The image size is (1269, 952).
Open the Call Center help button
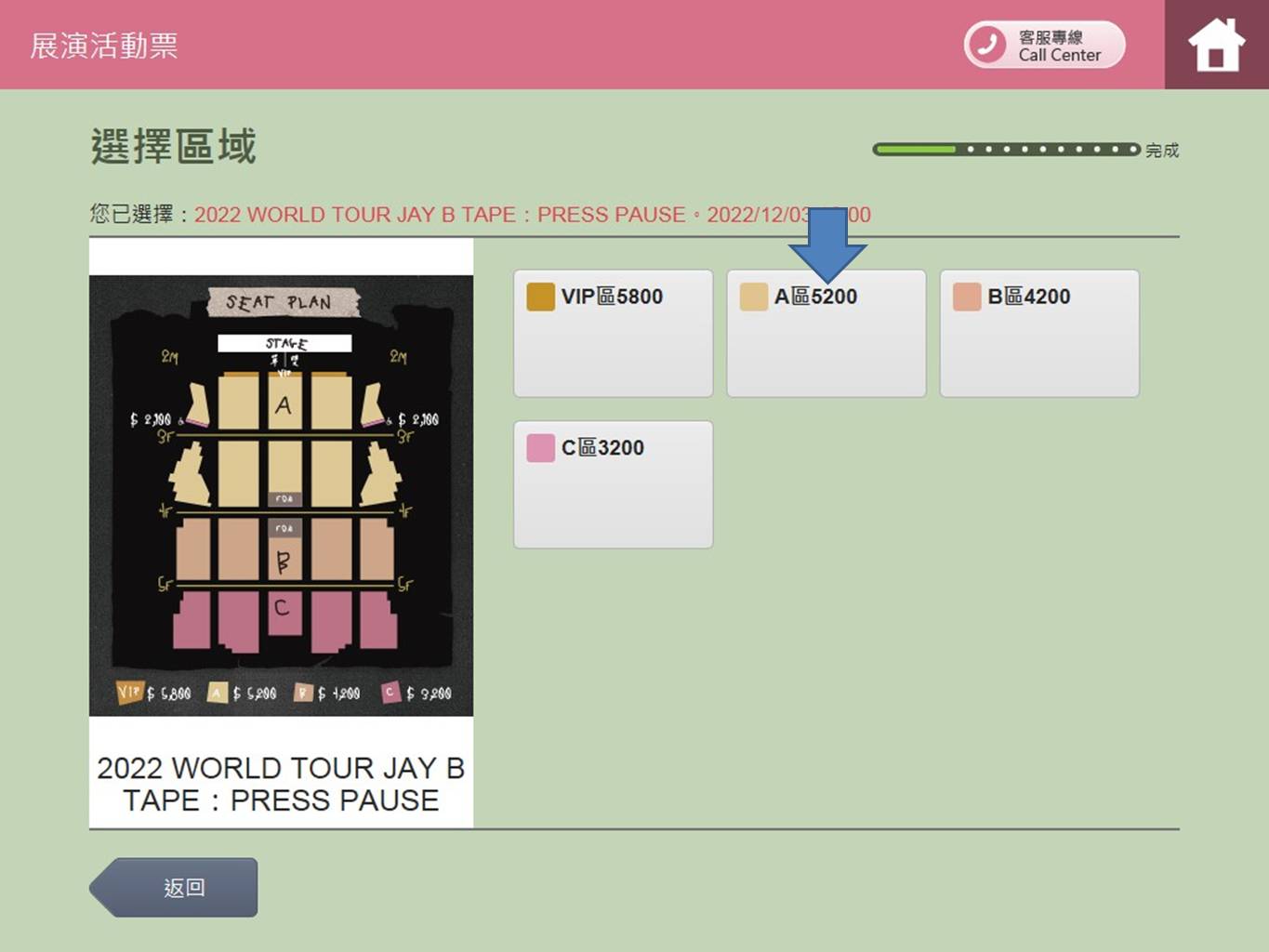coord(1044,45)
